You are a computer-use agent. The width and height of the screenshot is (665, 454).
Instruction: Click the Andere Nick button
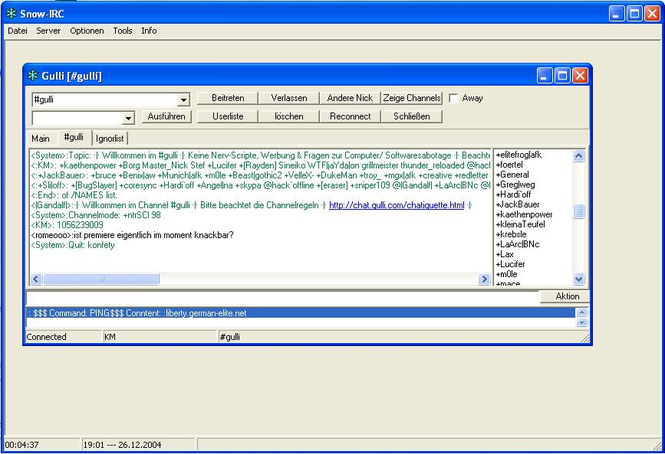[x=350, y=98]
